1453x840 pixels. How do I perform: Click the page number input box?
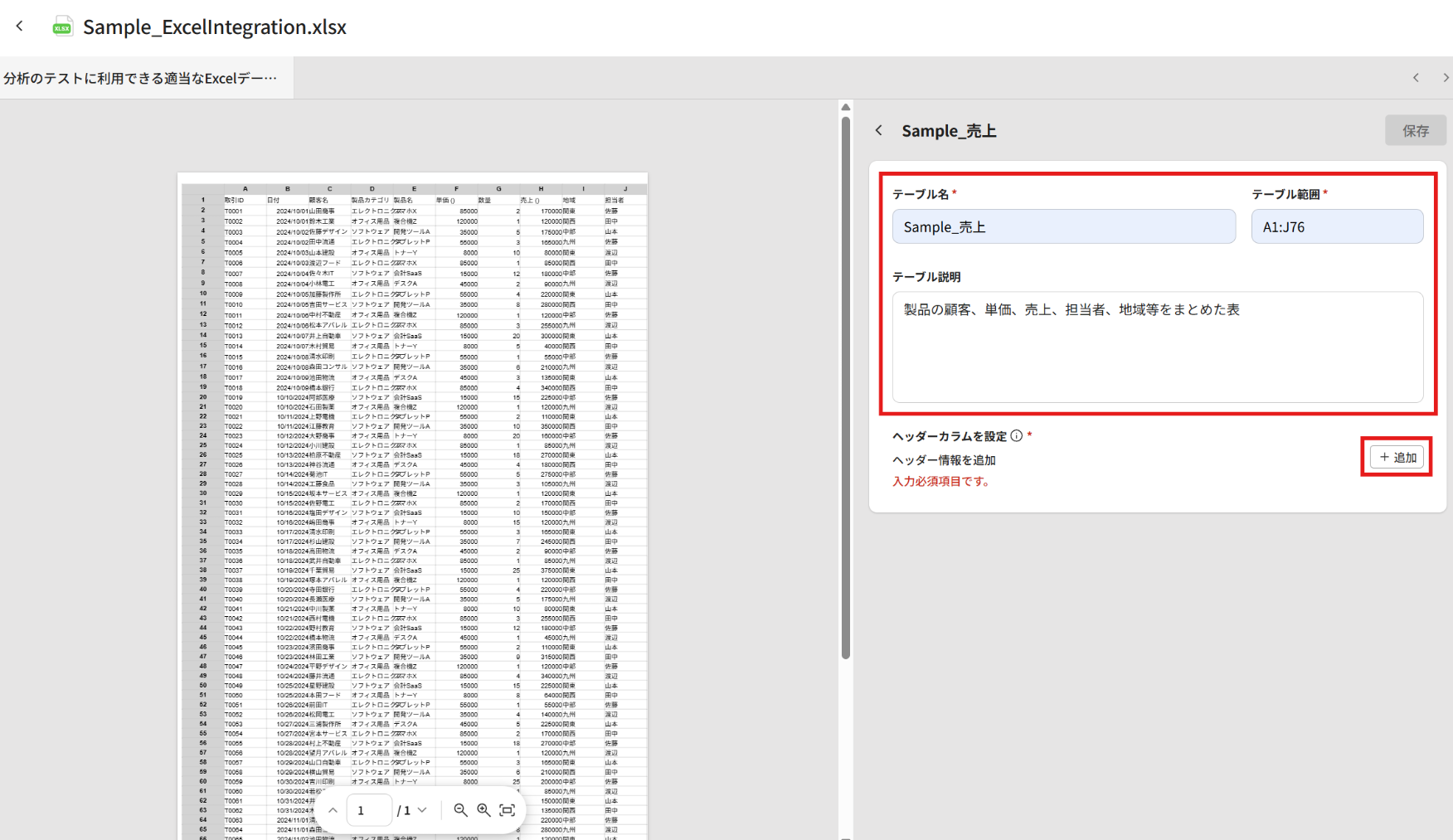click(x=368, y=810)
